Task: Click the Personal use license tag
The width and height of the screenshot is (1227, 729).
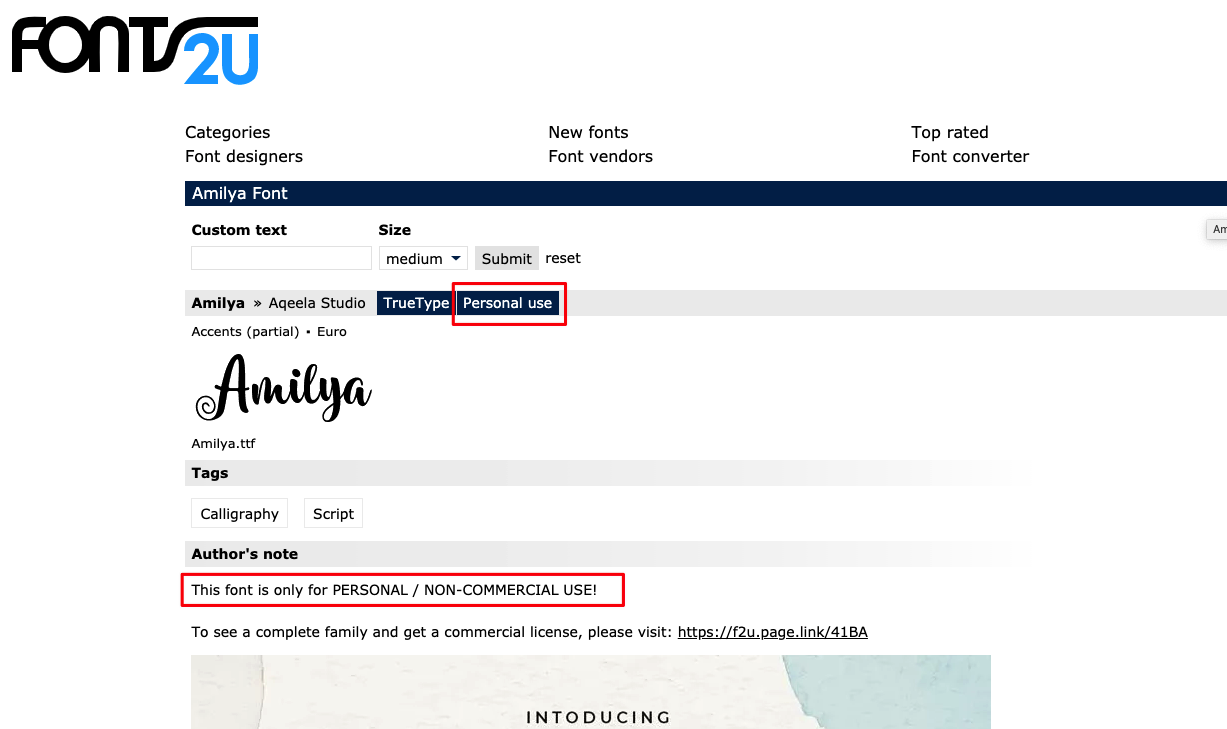Action: (x=507, y=303)
